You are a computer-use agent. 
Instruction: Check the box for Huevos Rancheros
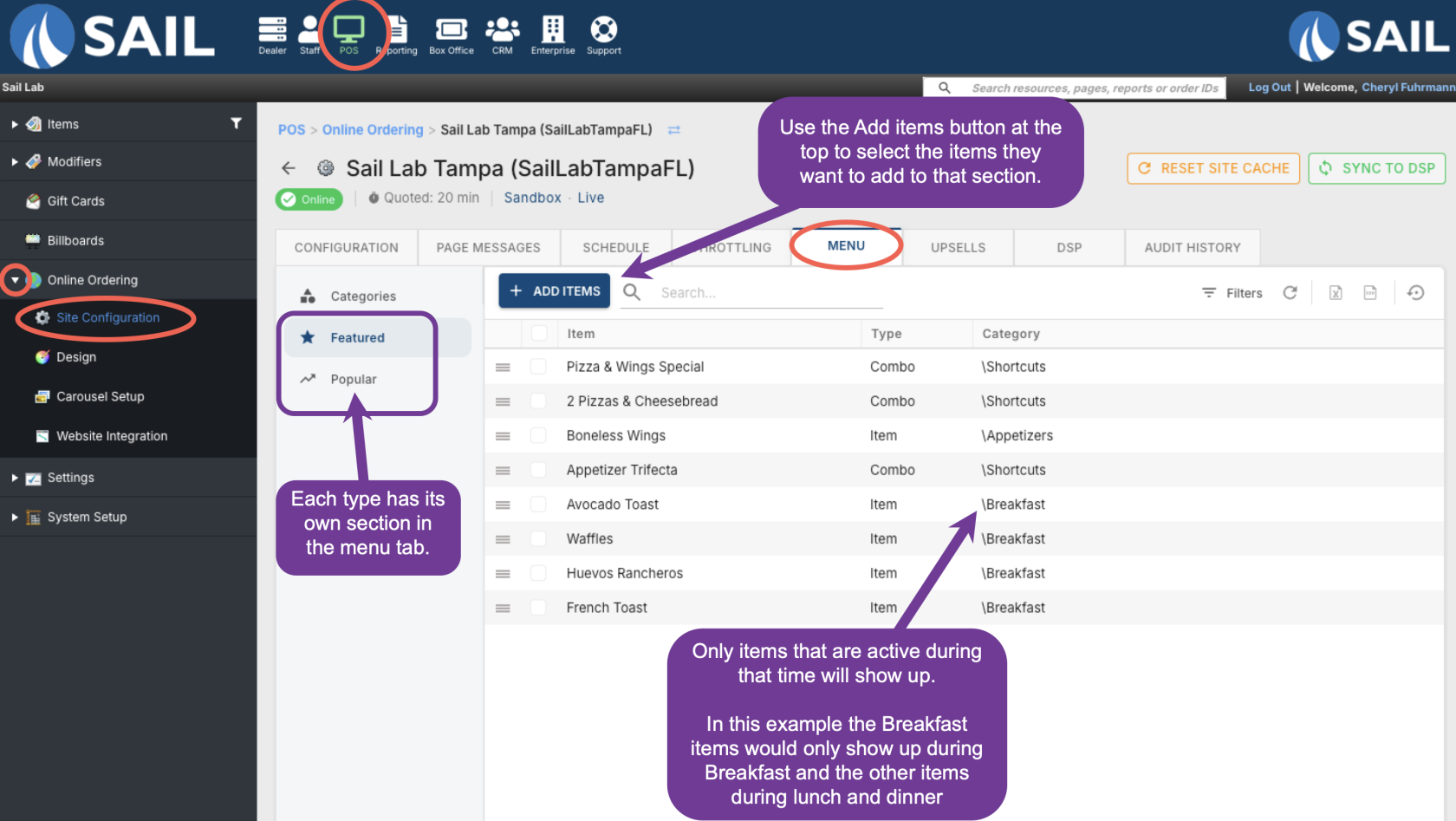[538, 573]
